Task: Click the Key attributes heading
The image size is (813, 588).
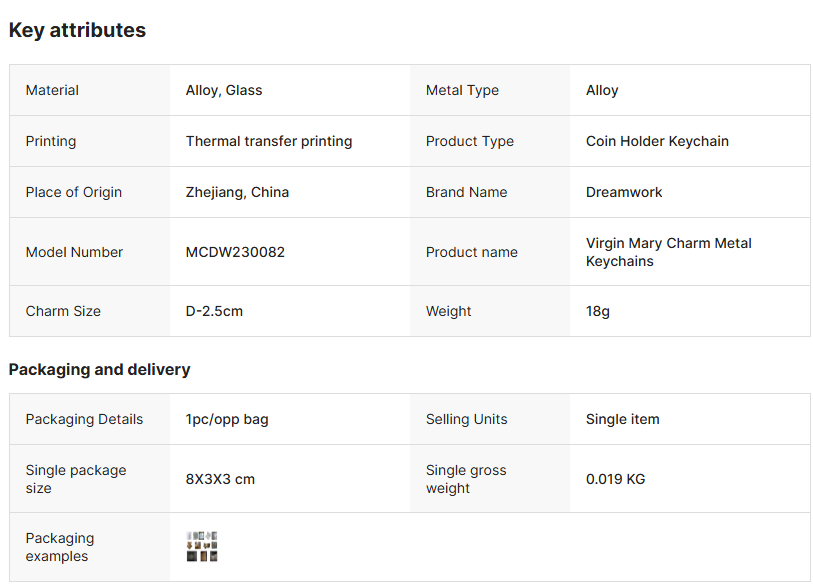Action: tap(77, 30)
